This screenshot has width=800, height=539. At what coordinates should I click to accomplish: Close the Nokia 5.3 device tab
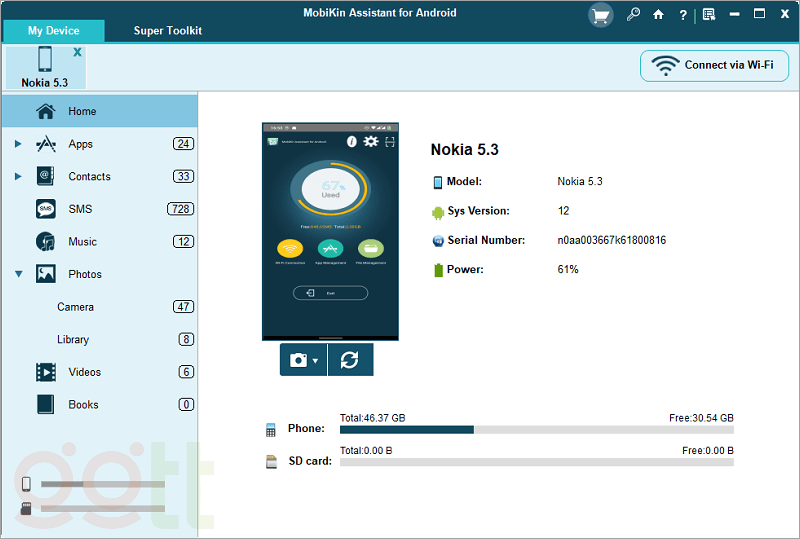78,52
